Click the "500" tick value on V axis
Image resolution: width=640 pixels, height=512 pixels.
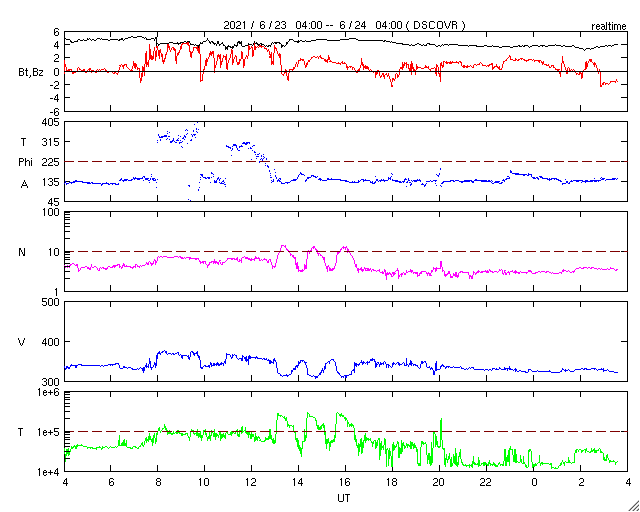point(51,303)
